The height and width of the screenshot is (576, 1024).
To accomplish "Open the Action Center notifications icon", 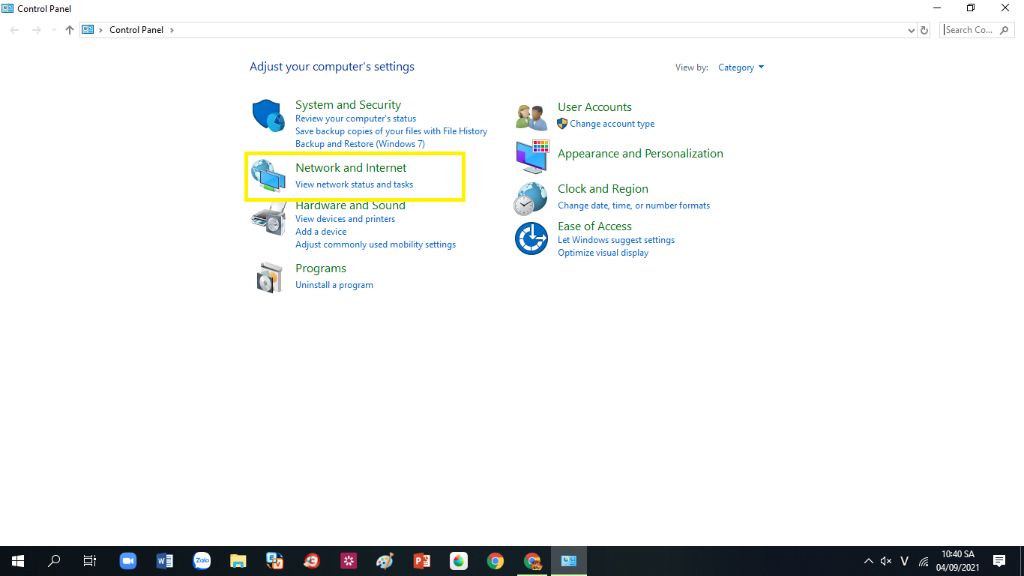I will point(999,561).
